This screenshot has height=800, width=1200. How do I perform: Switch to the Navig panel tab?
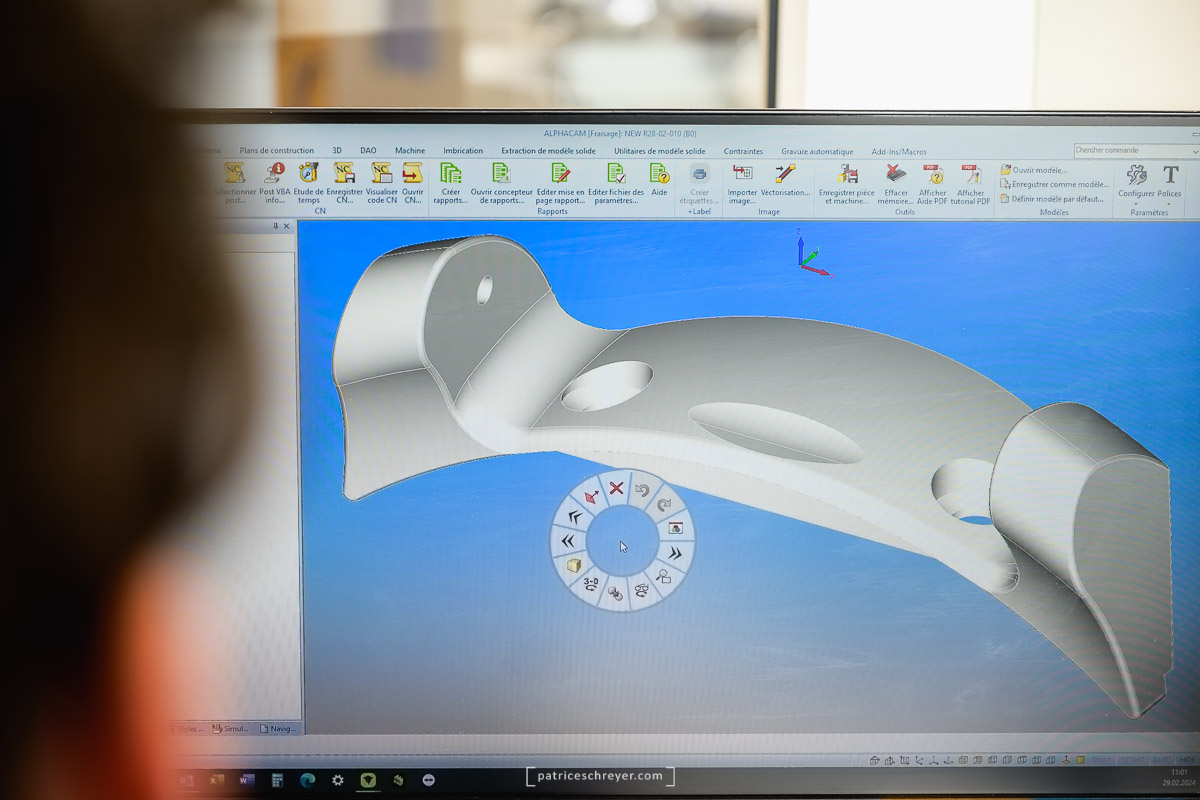[x=278, y=728]
